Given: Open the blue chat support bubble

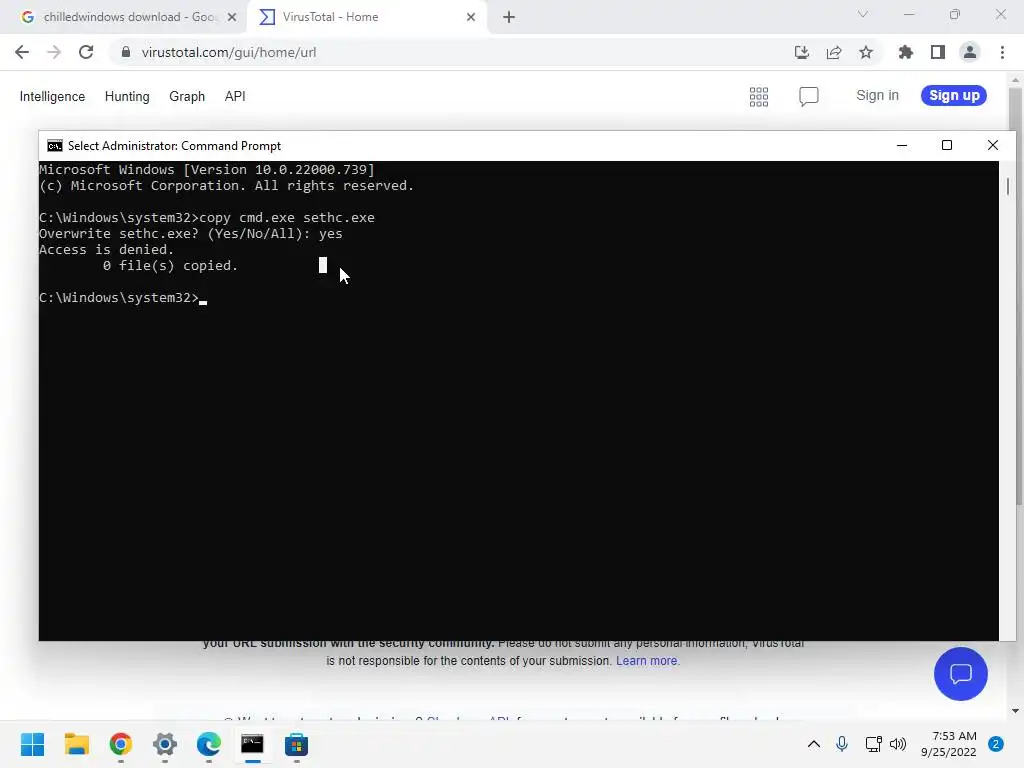Looking at the screenshot, I should pos(961,673).
